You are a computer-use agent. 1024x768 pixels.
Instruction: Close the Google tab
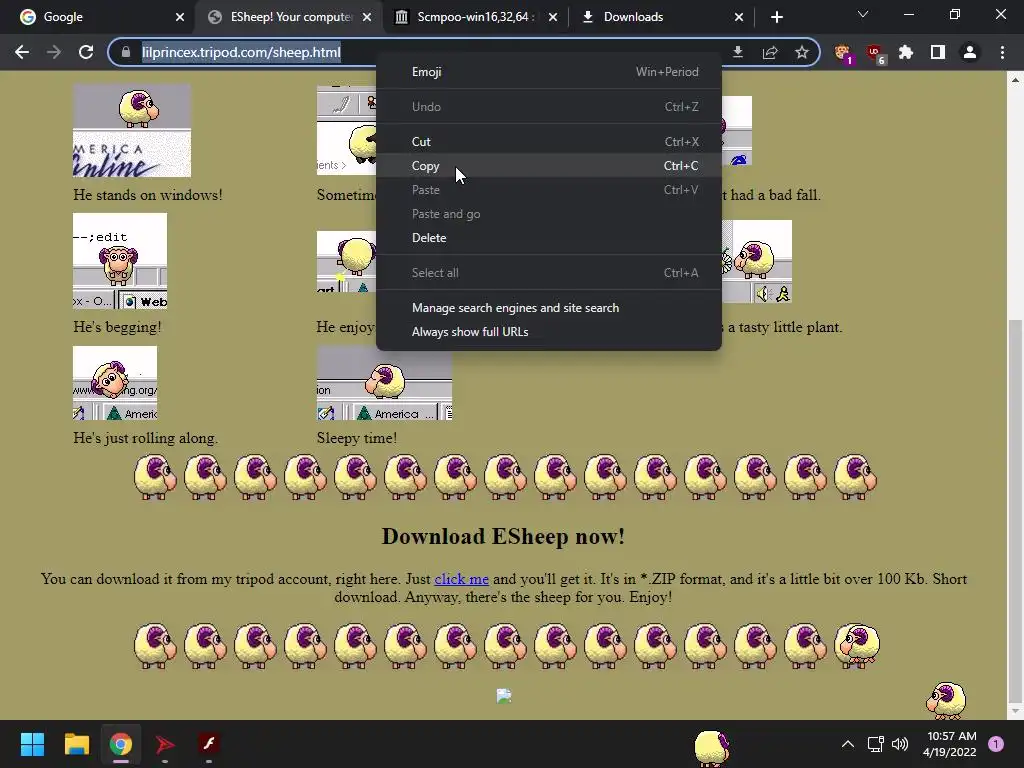[x=180, y=17]
